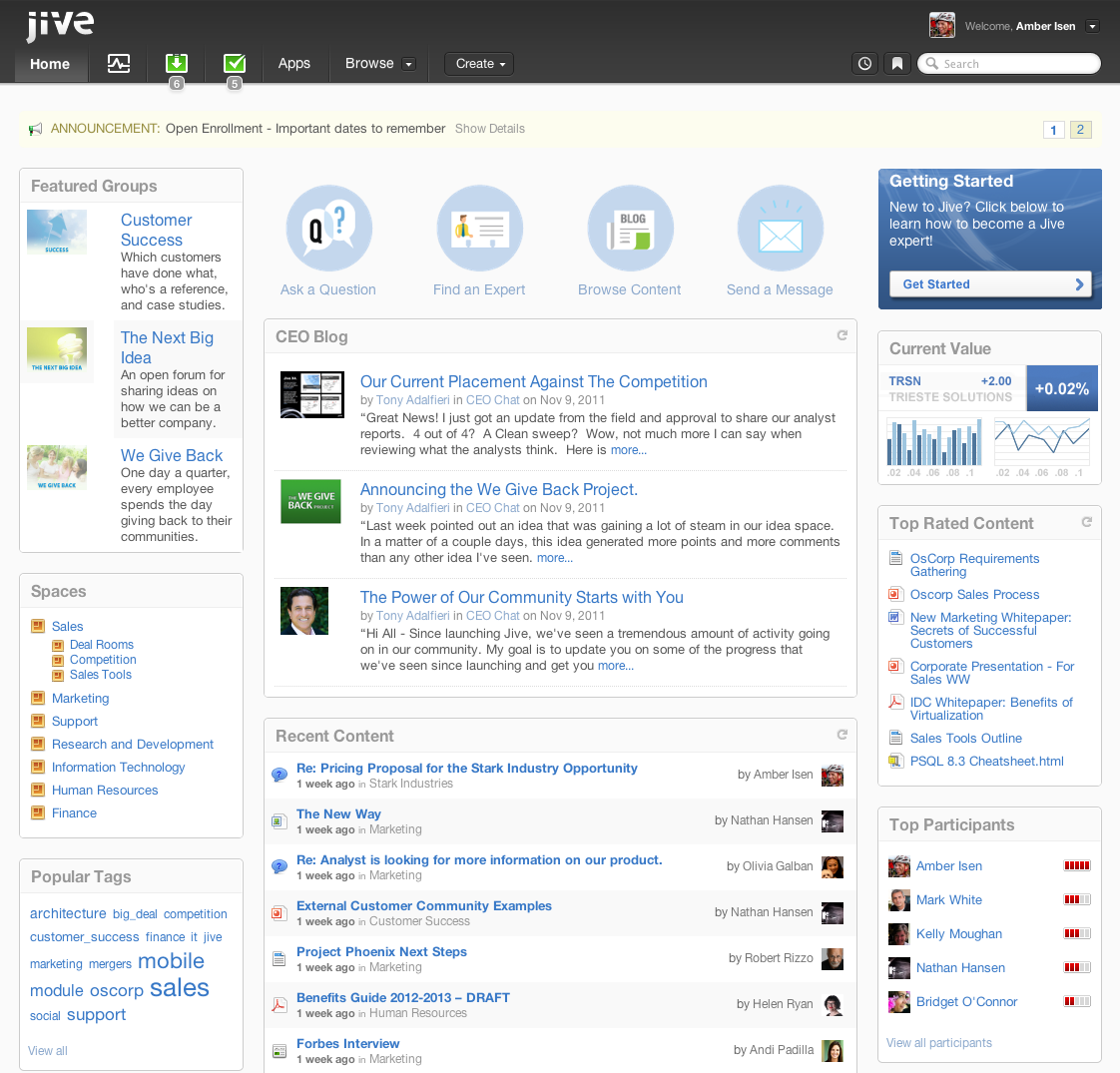Image resolution: width=1120 pixels, height=1073 pixels.
Task: Click PDF icon beside IDC Whitepaper
Action: click(895, 702)
